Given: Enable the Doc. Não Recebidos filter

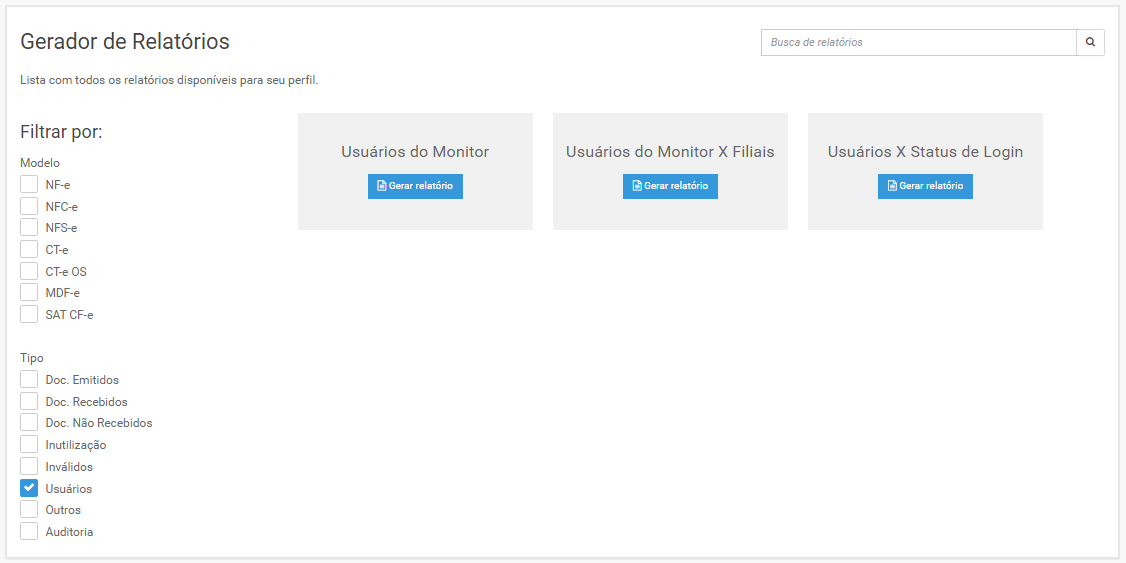Looking at the screenshot, I should (x=29, y=423).
